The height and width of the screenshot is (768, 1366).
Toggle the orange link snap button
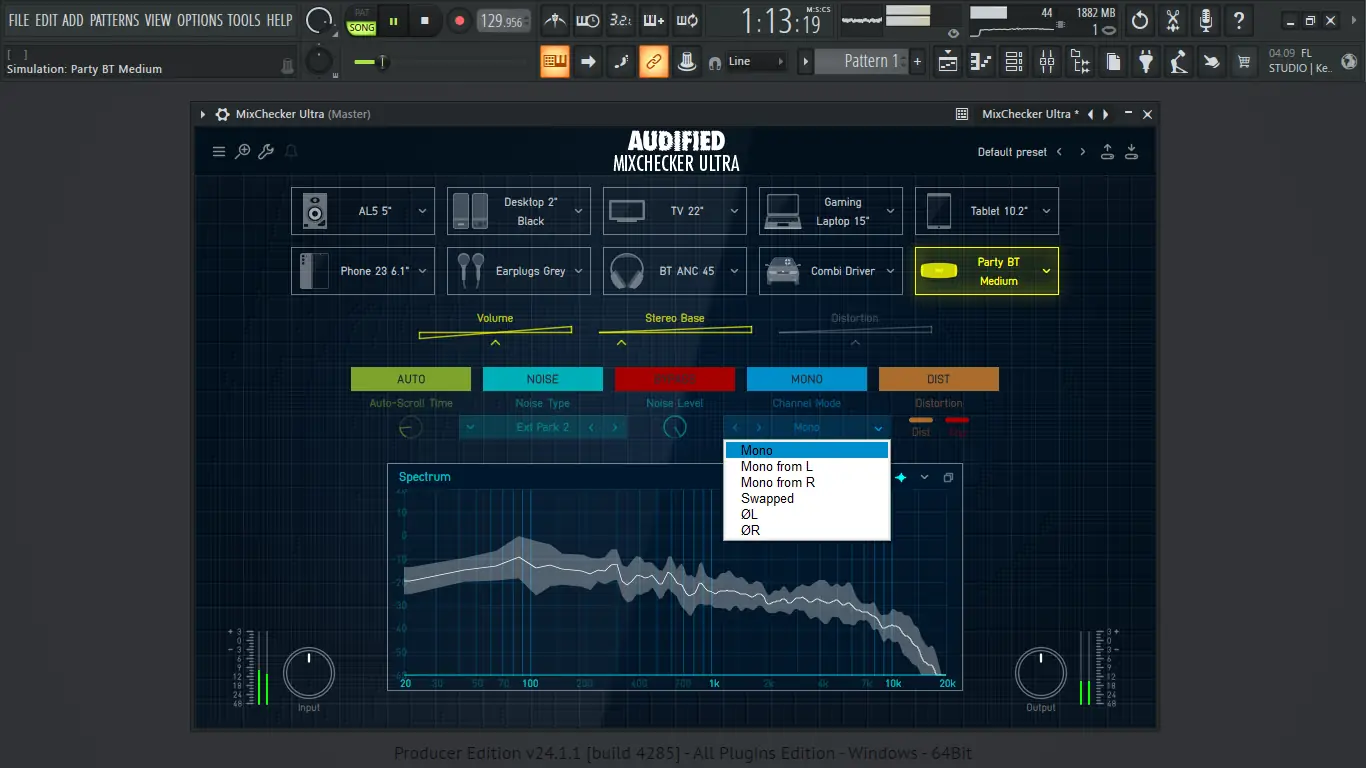click(x=654, y=62)
